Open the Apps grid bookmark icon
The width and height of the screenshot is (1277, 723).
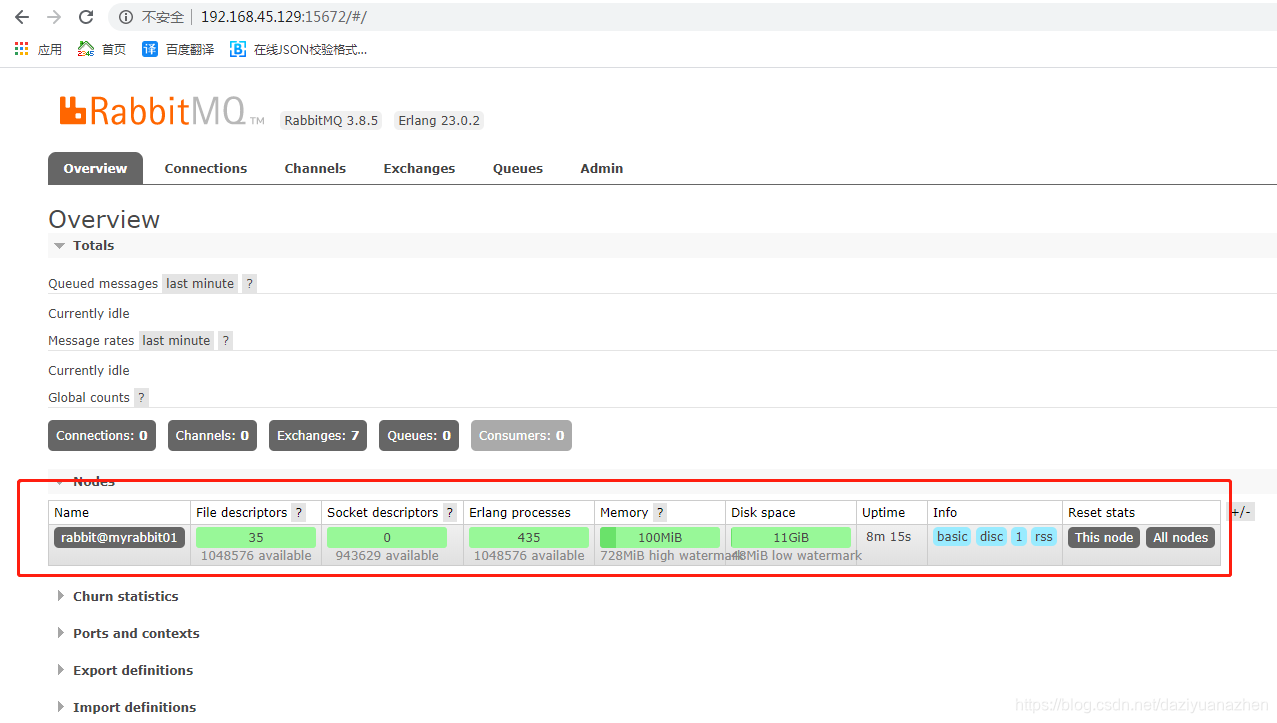click(x=22, y=49)
